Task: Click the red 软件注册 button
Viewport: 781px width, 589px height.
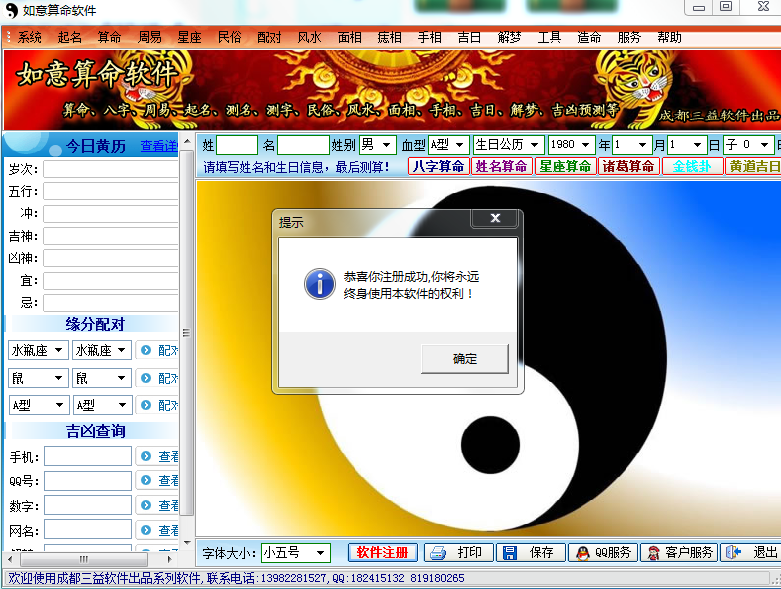Action: point(382,553)
